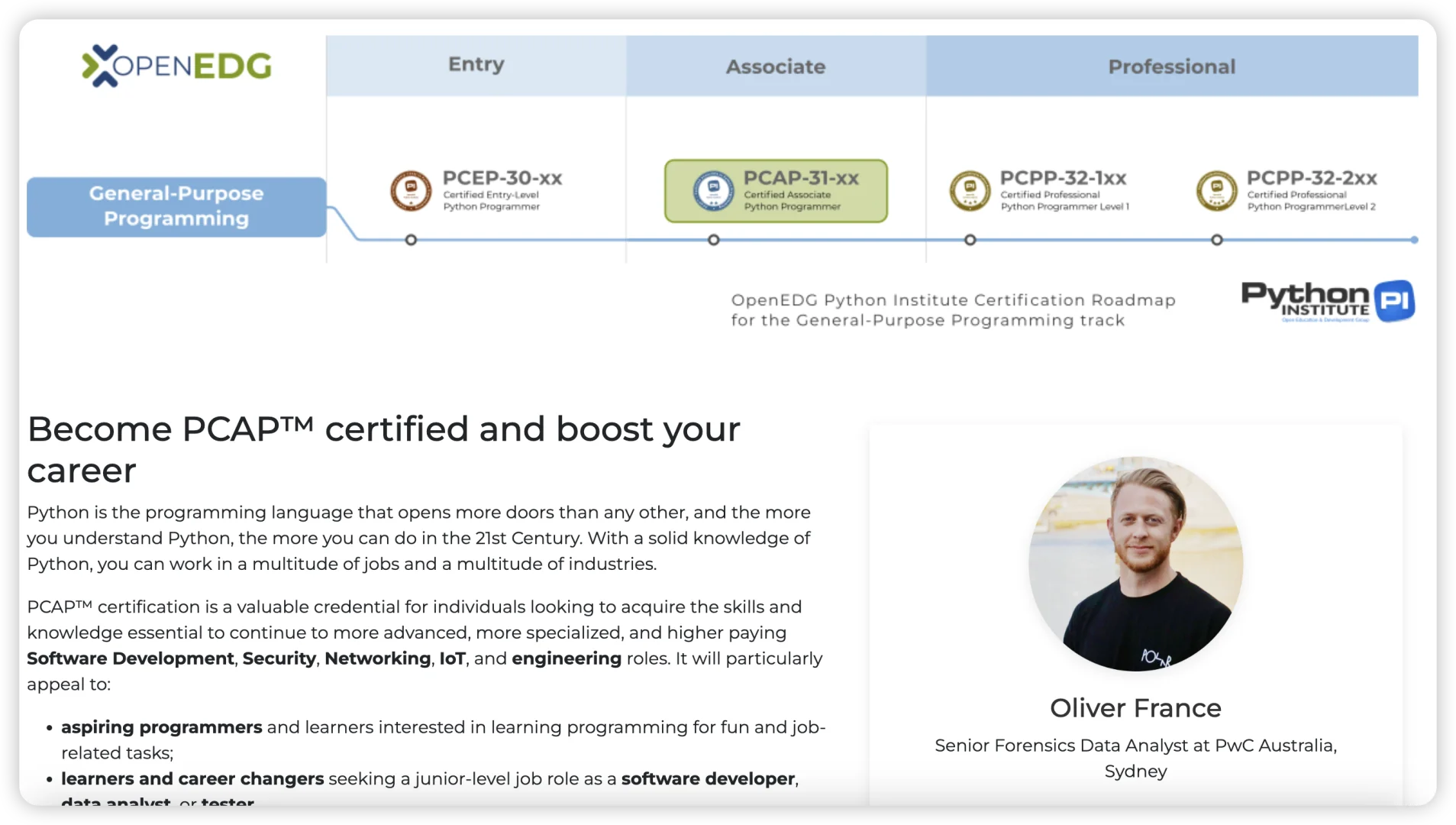This screenshot has width=1456, height=825.
Task: Click the bold 'Security' text
Action: [x=279, y=658]
